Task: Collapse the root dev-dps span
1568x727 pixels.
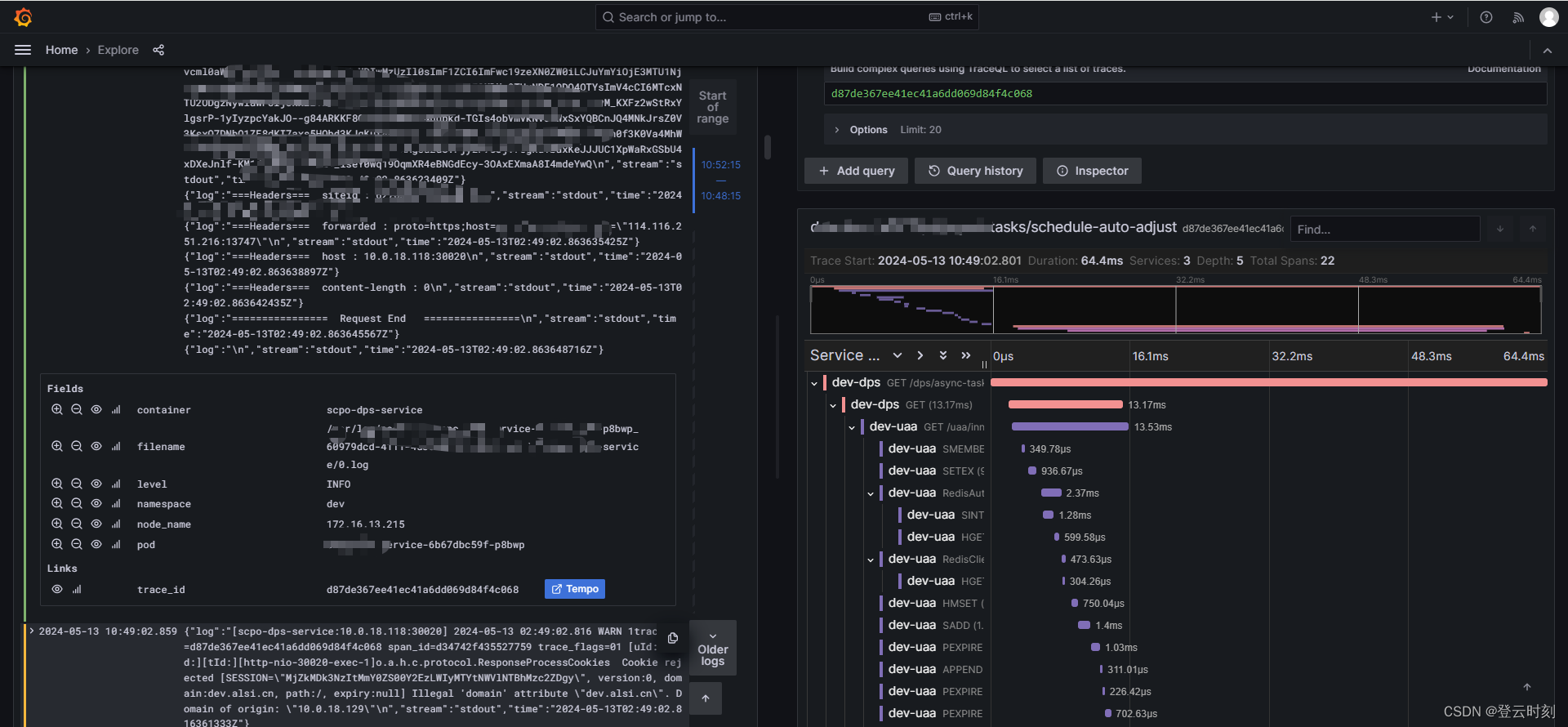Action: tap(814, 383)
